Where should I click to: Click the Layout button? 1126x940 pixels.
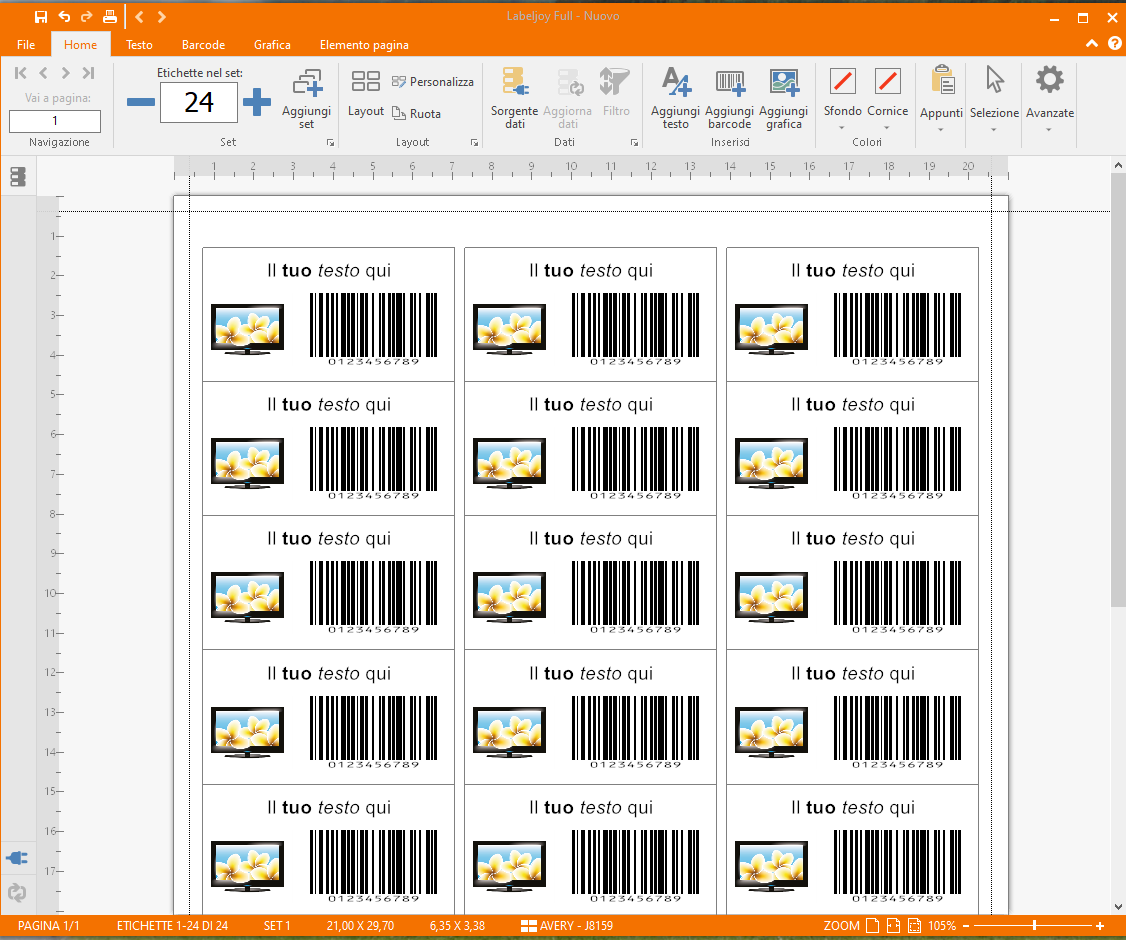coord(366,93)
